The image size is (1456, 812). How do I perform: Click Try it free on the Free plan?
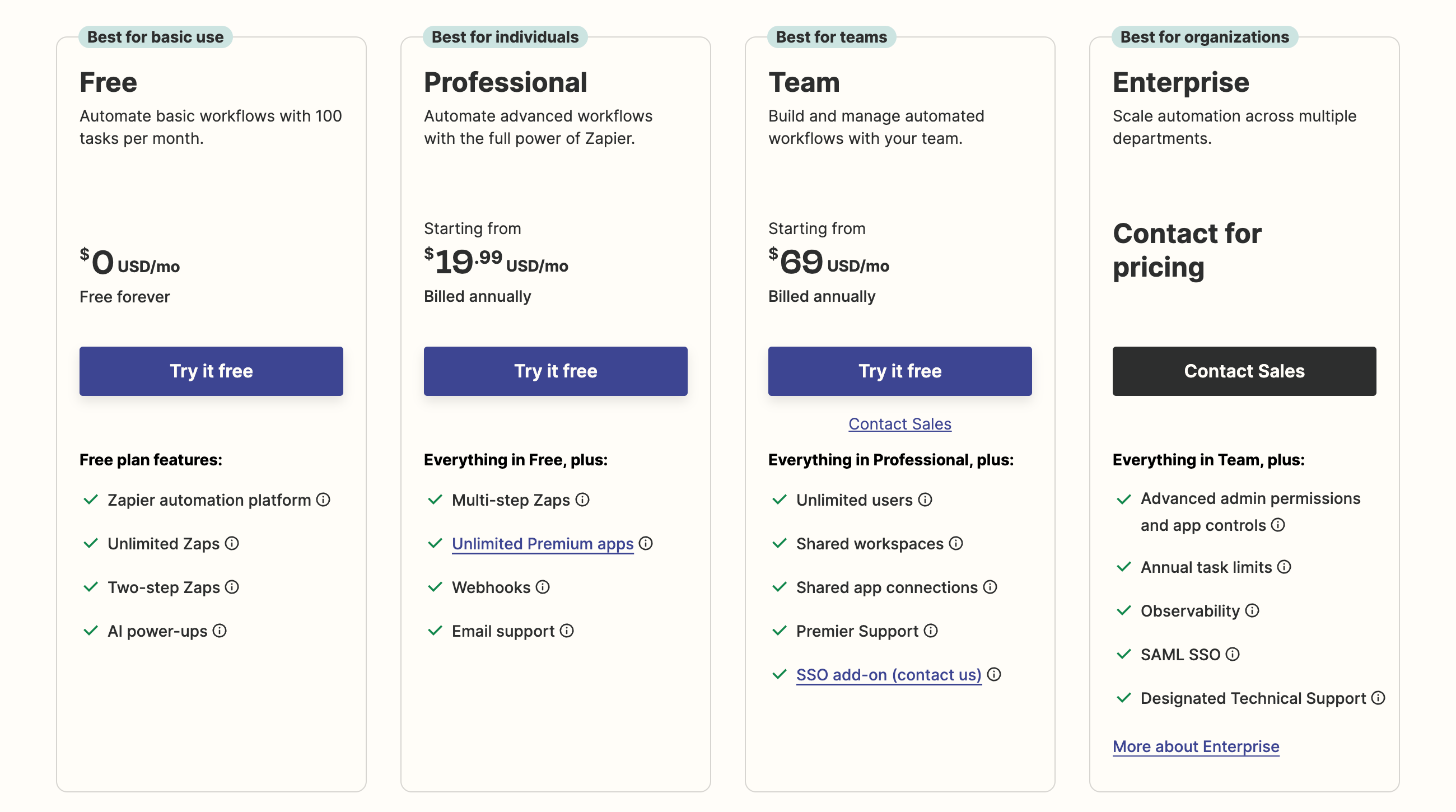coord(211,371)
